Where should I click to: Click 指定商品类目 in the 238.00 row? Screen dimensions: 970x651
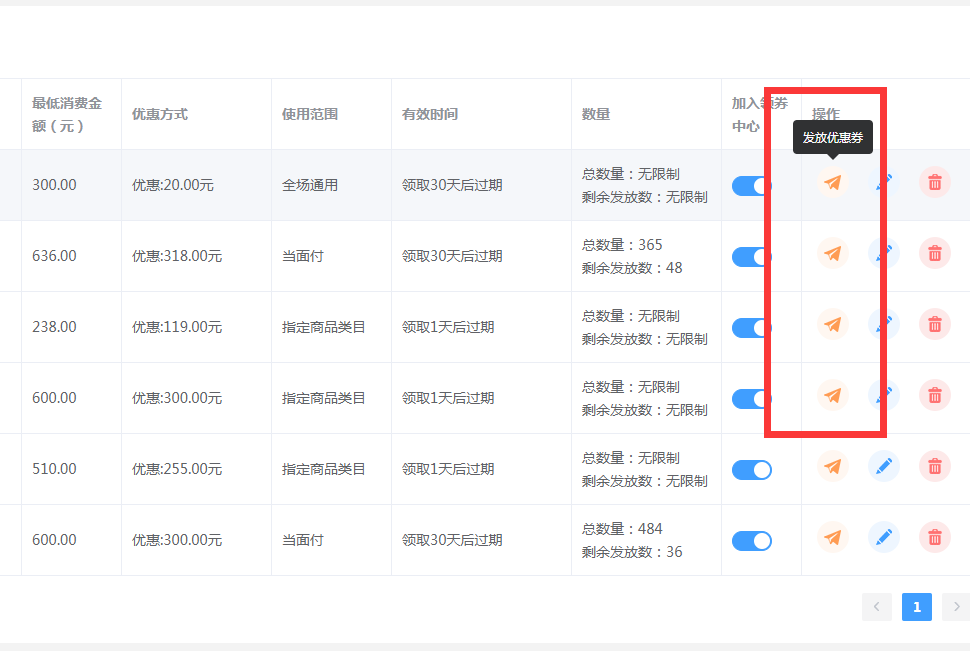tap(324, 327)
